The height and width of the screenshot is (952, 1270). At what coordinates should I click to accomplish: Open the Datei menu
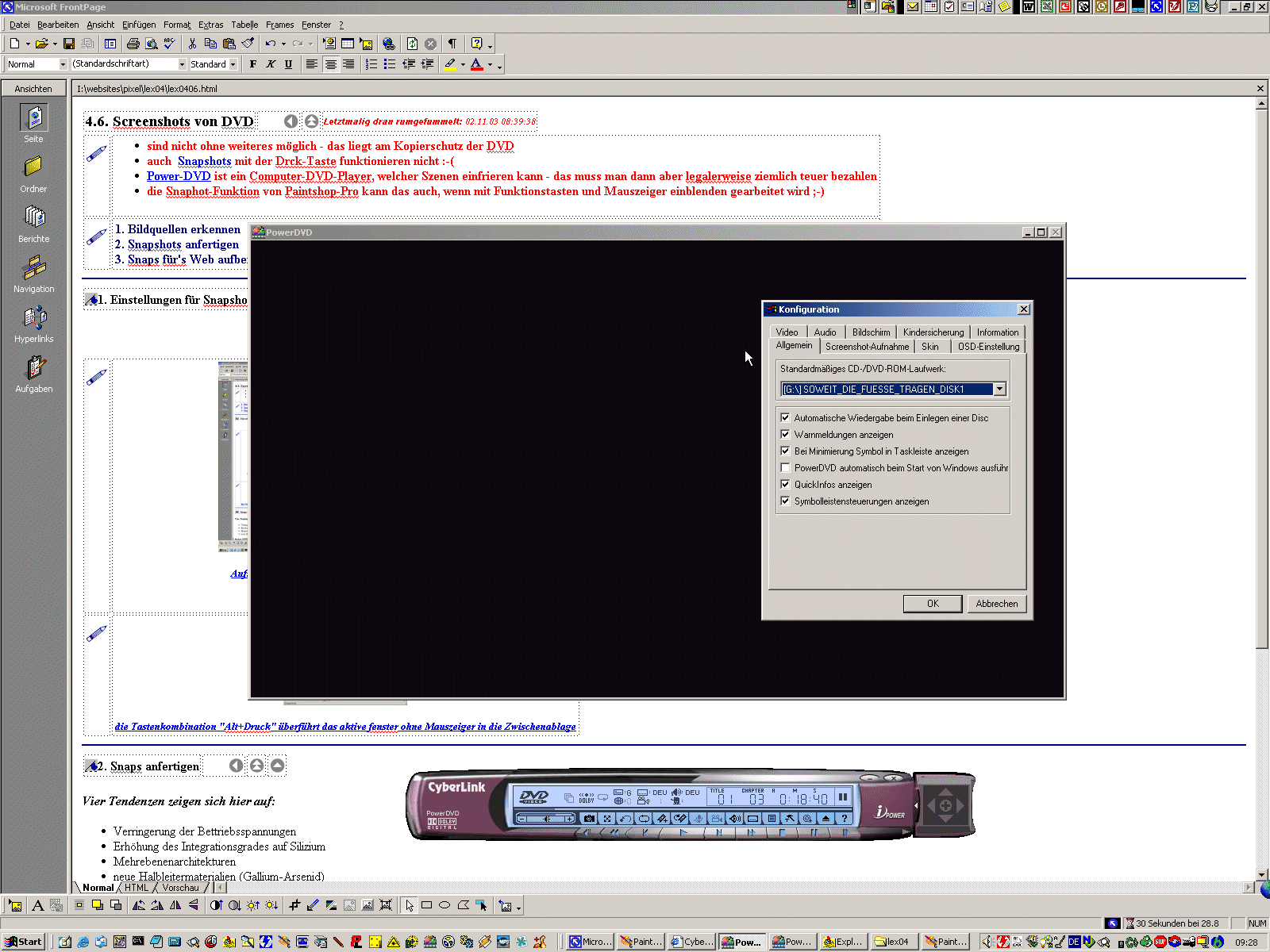pyautogui.click(x=20, y=25)
